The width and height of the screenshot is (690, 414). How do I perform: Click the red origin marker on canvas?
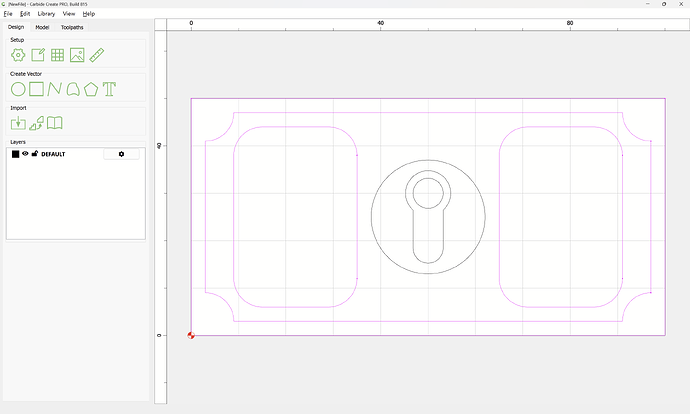click(x=191, y=335)
